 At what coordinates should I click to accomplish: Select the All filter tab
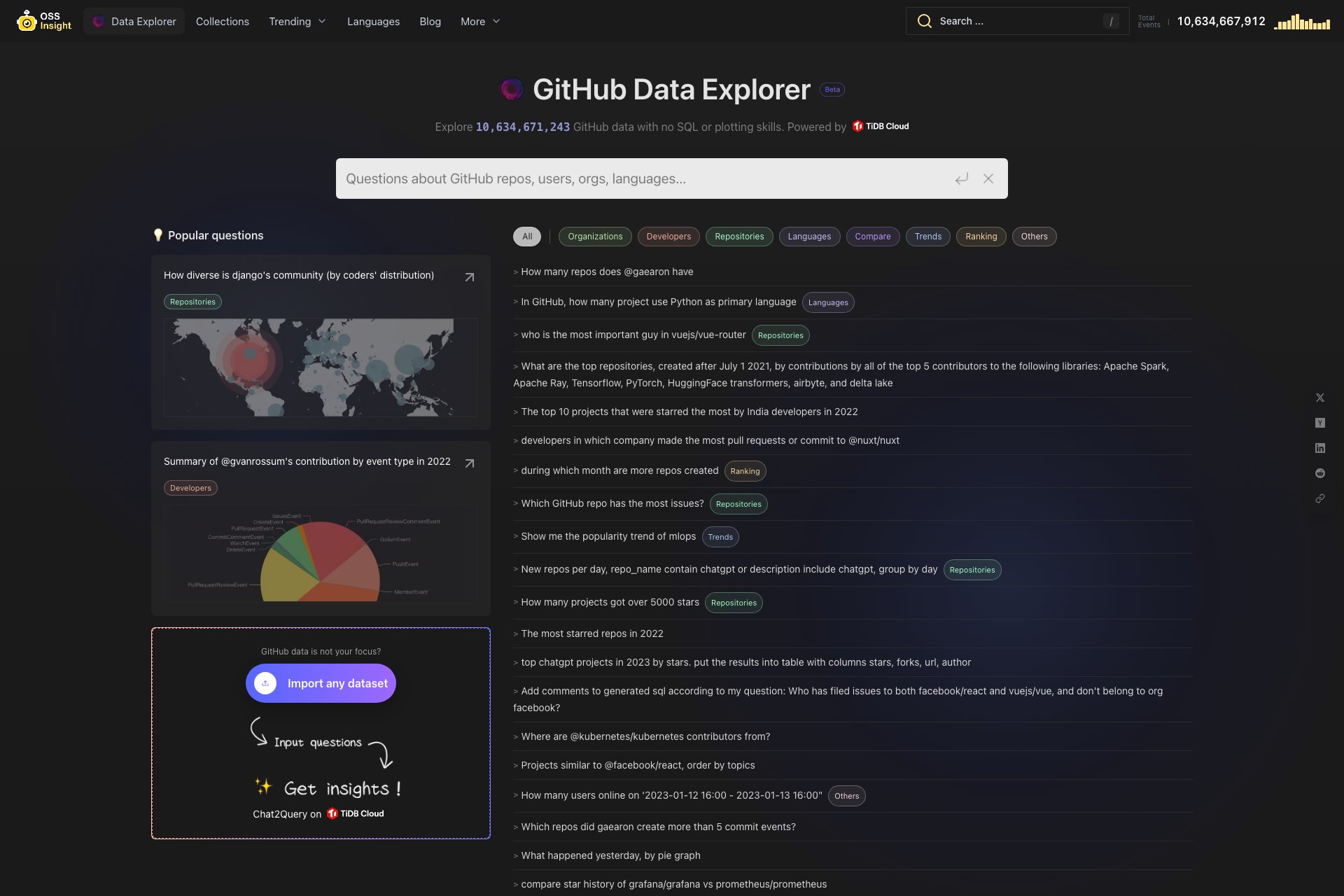pyautogui.click(x=526, y=237)
